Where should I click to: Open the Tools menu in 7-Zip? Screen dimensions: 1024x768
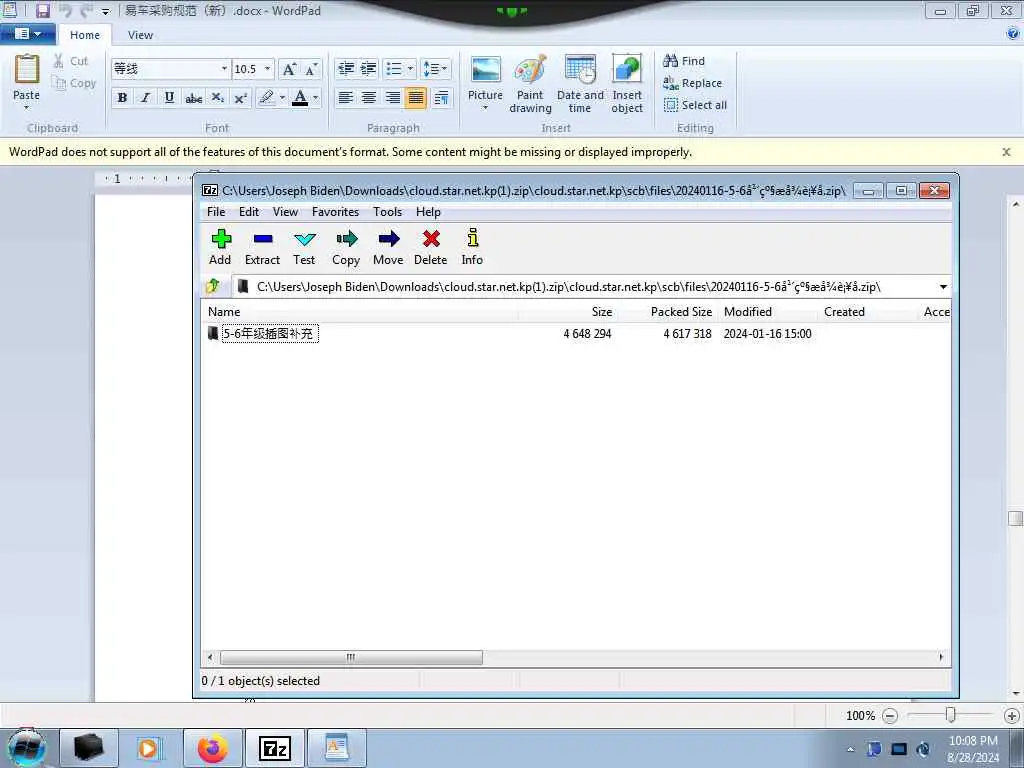pos(387,212)
